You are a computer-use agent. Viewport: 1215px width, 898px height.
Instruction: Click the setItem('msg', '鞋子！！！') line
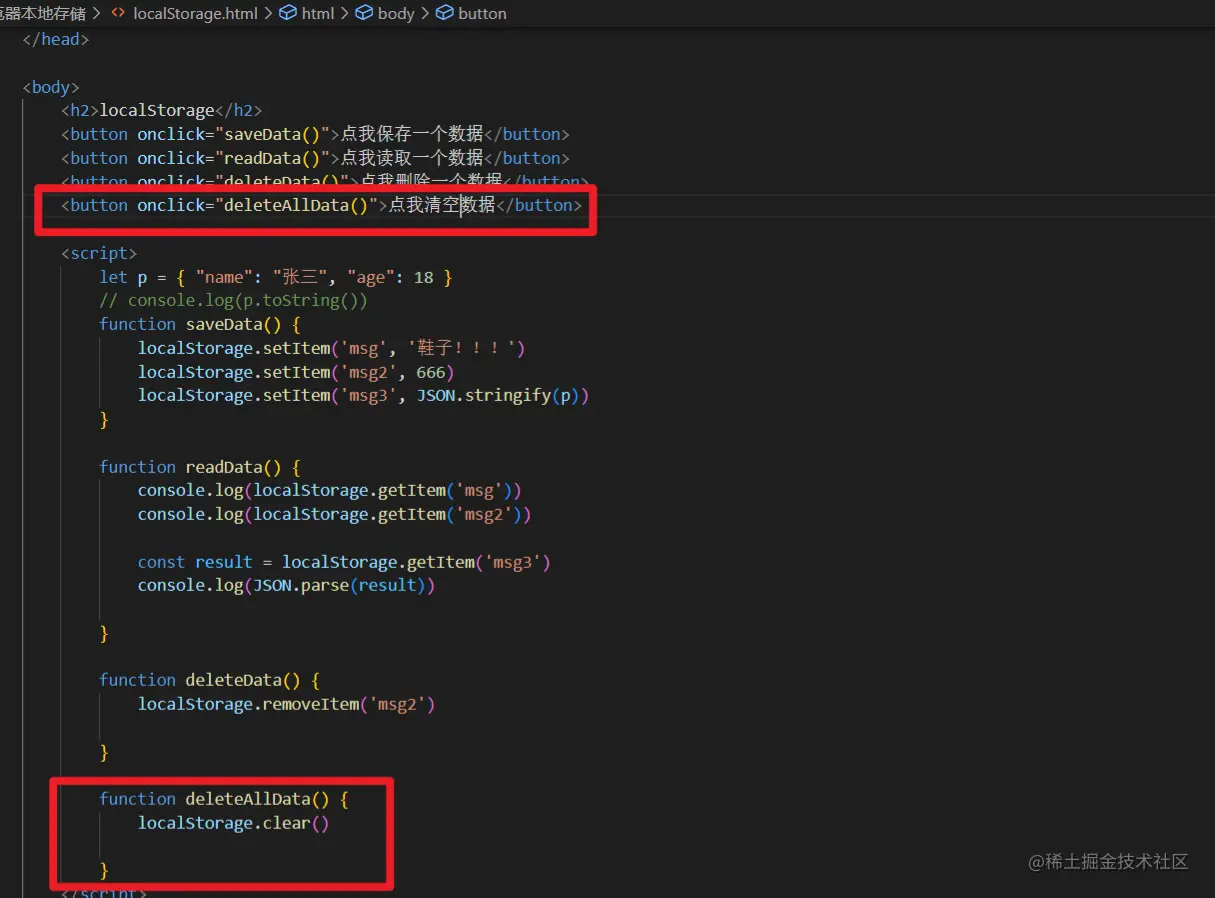pyautogui.click(x=332, y=348)
